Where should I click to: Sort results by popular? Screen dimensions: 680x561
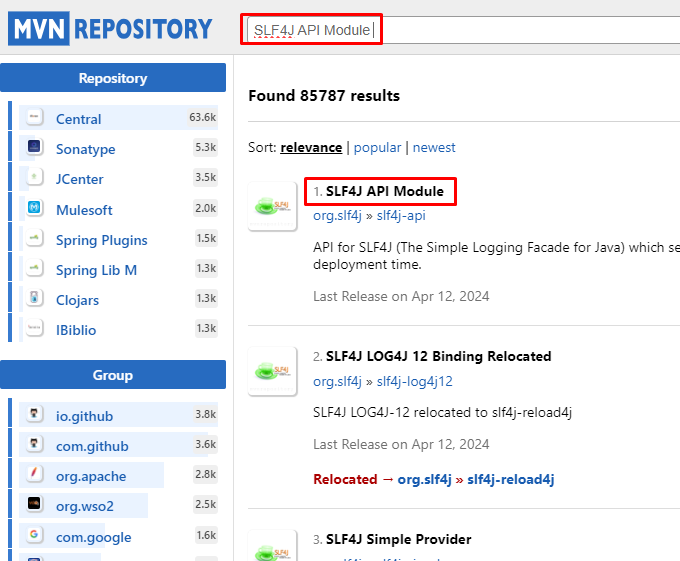click(377, 147)
